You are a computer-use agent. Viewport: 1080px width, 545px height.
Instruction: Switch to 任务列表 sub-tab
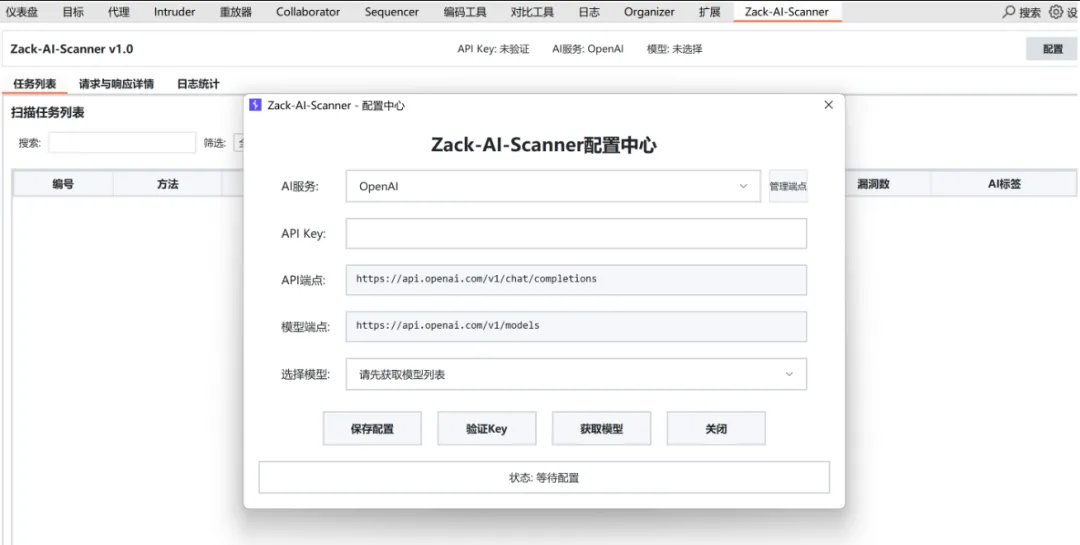click(34, 84)
